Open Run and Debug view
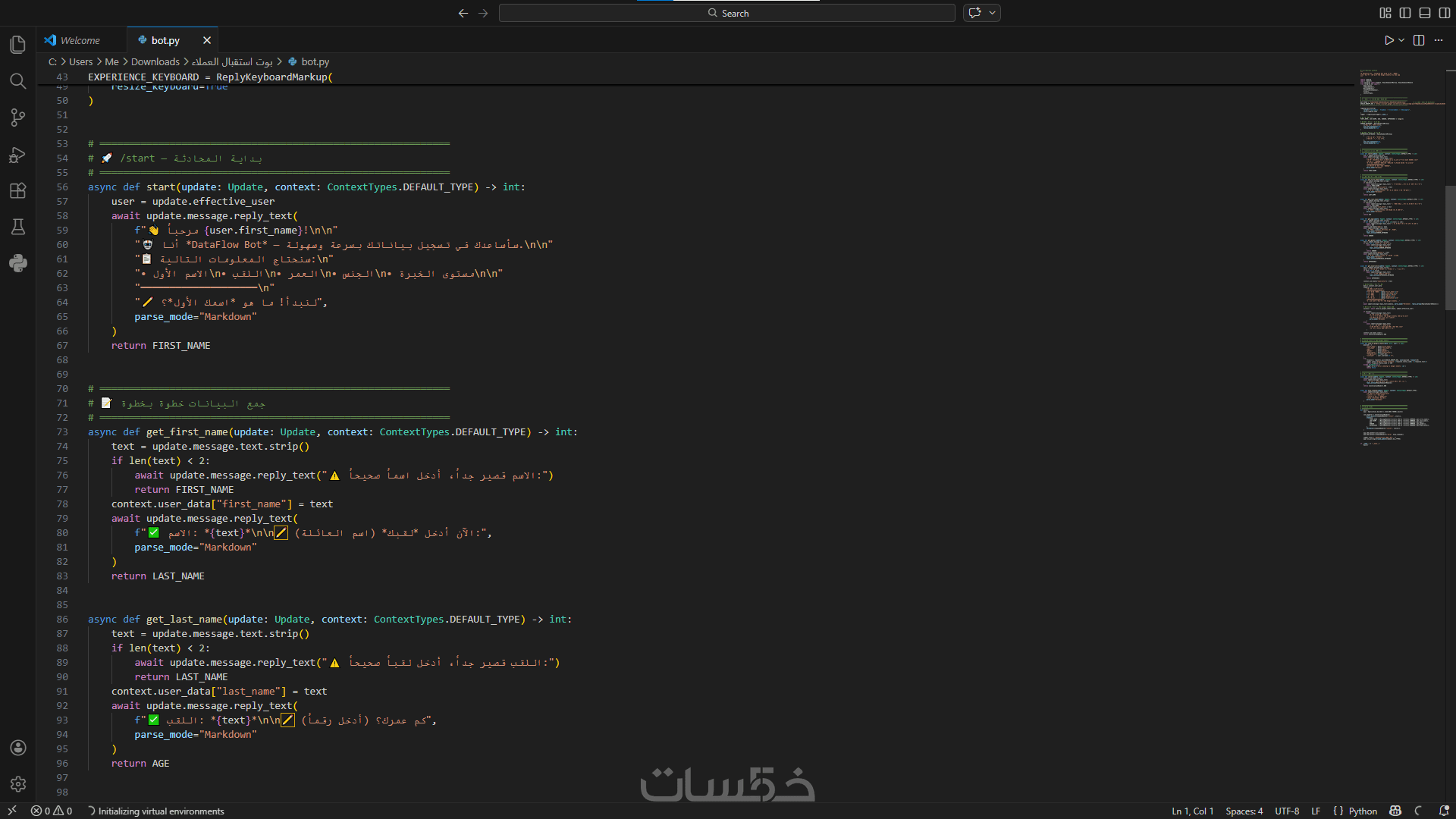1456x819 pixels. tap(18, 155)
